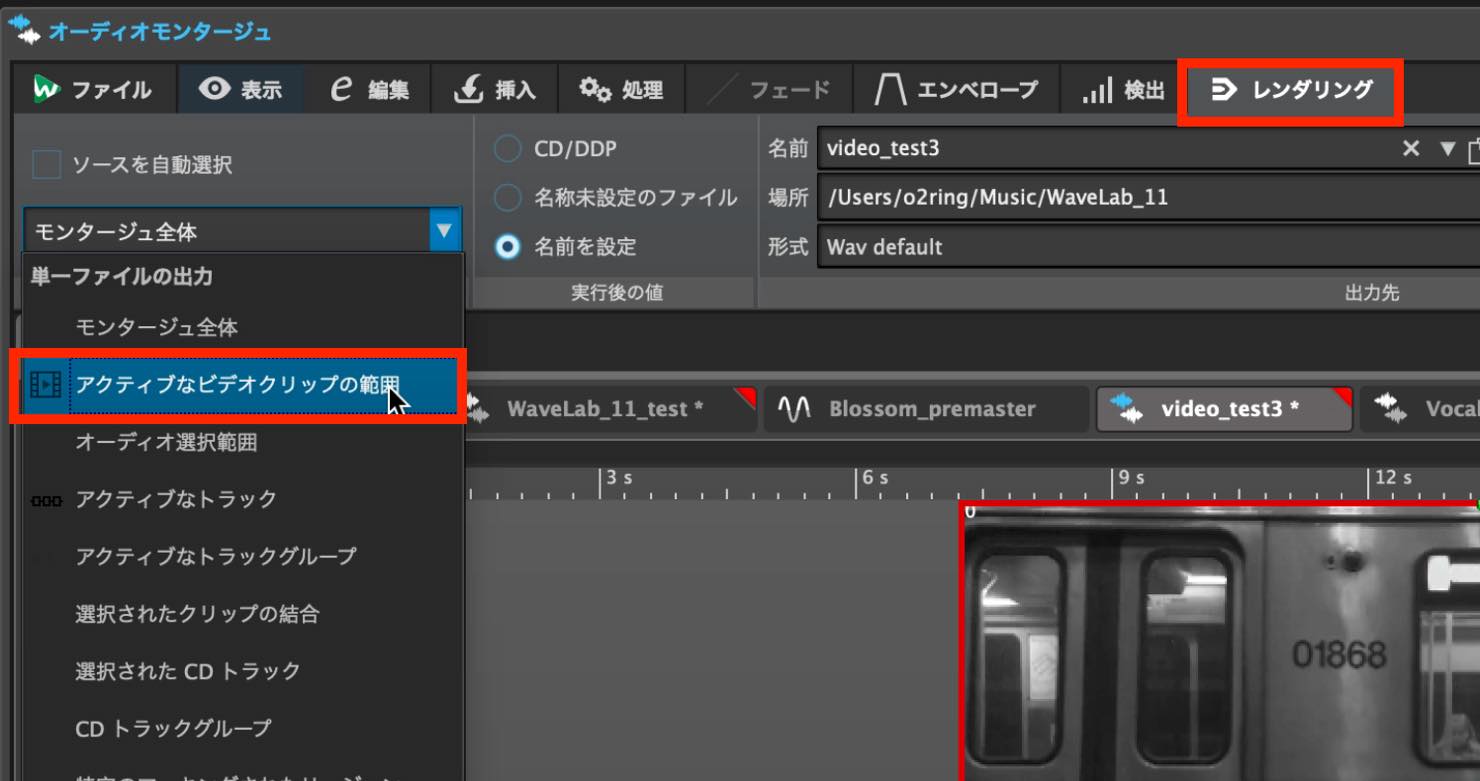Image resolution: width=1480 pixels, height=781 pixels.
Task: Click the 9 s mark on timeline ruler
Action: point(1132,478)
